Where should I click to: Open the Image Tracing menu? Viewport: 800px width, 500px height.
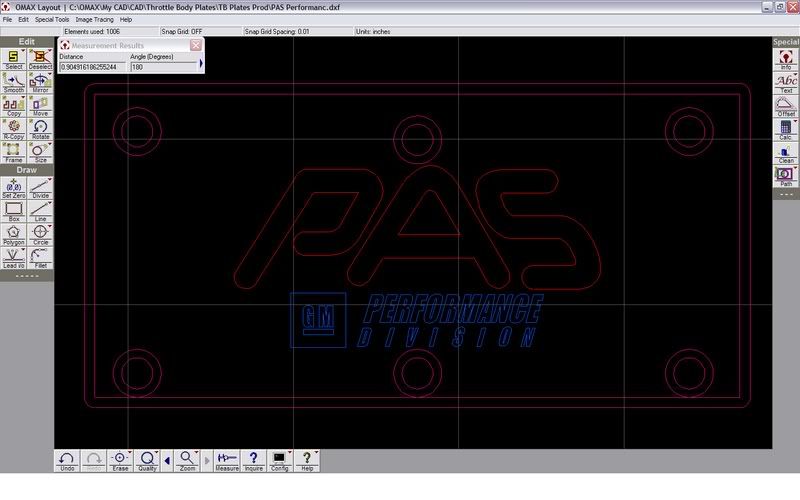pyautogui.click(x=95, y=19)
